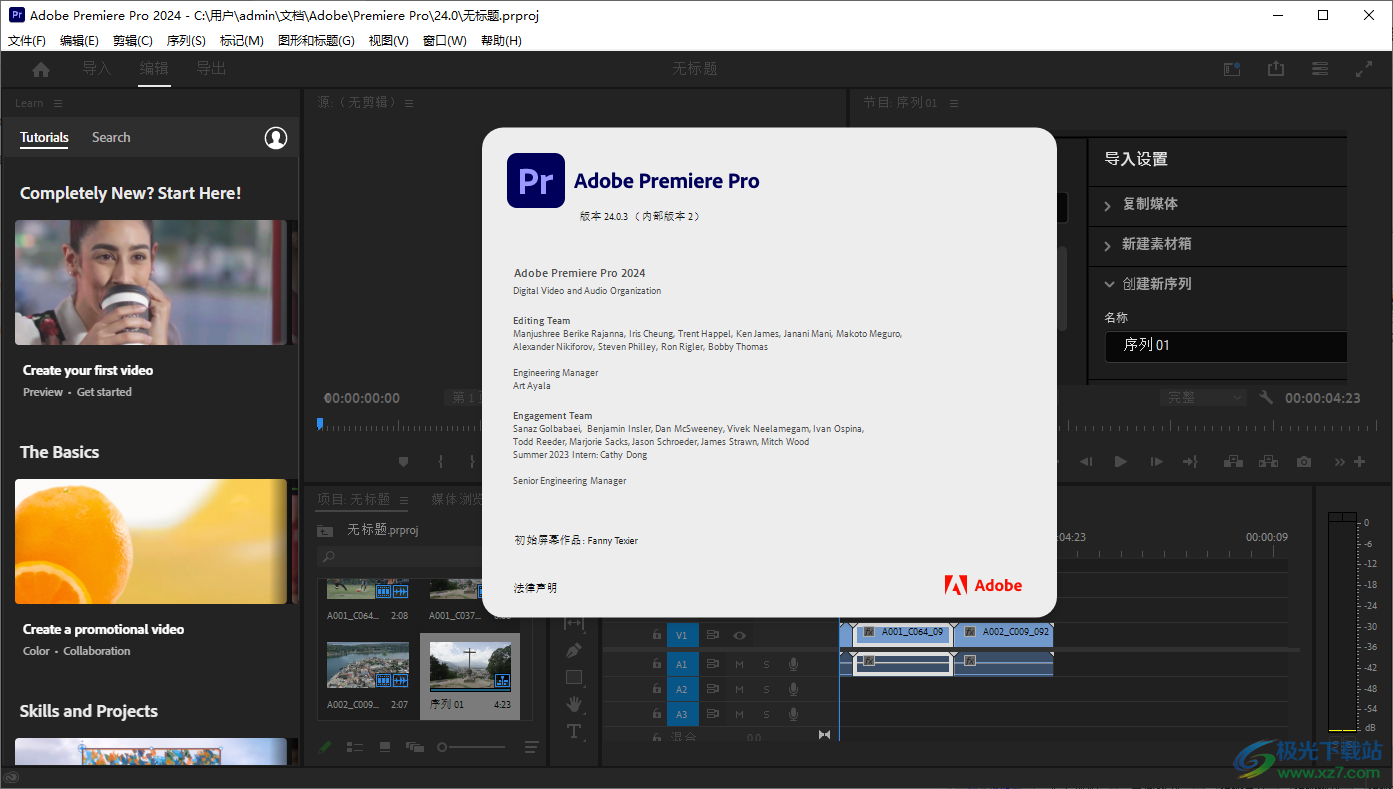The width and height of the screenshot is (1393, 789).
Task: Open the 帮助(H) menu
Action: point(501,41)
